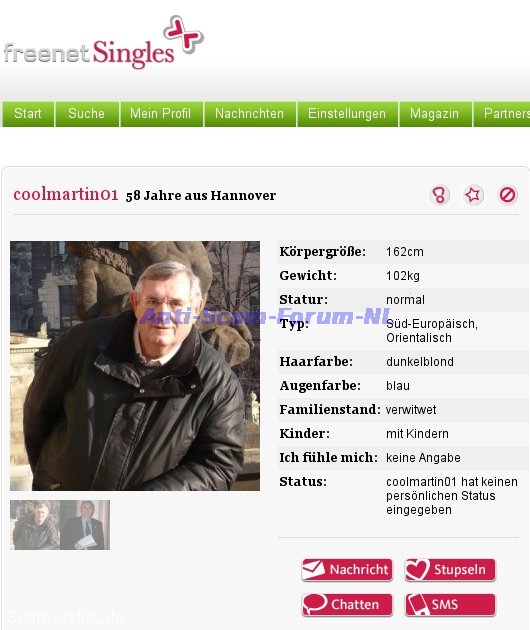This screenshot has width=530, height=630.
Task: Select the second thumbnail of man in suit
Action: pyautogui.click(x=85, y=525)
